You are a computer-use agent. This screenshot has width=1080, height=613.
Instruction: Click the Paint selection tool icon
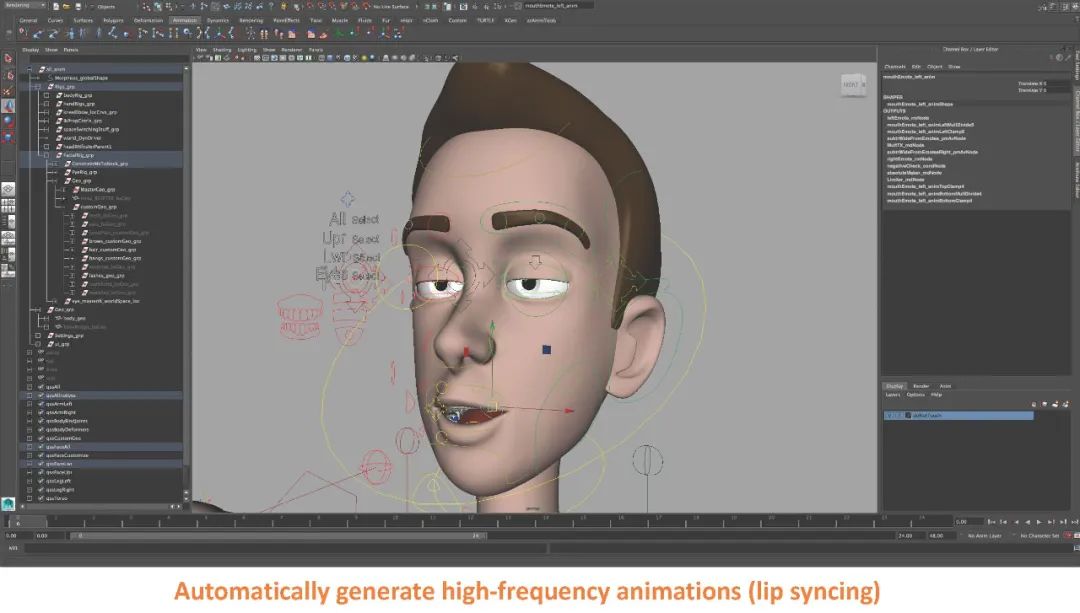coord(8,89)
